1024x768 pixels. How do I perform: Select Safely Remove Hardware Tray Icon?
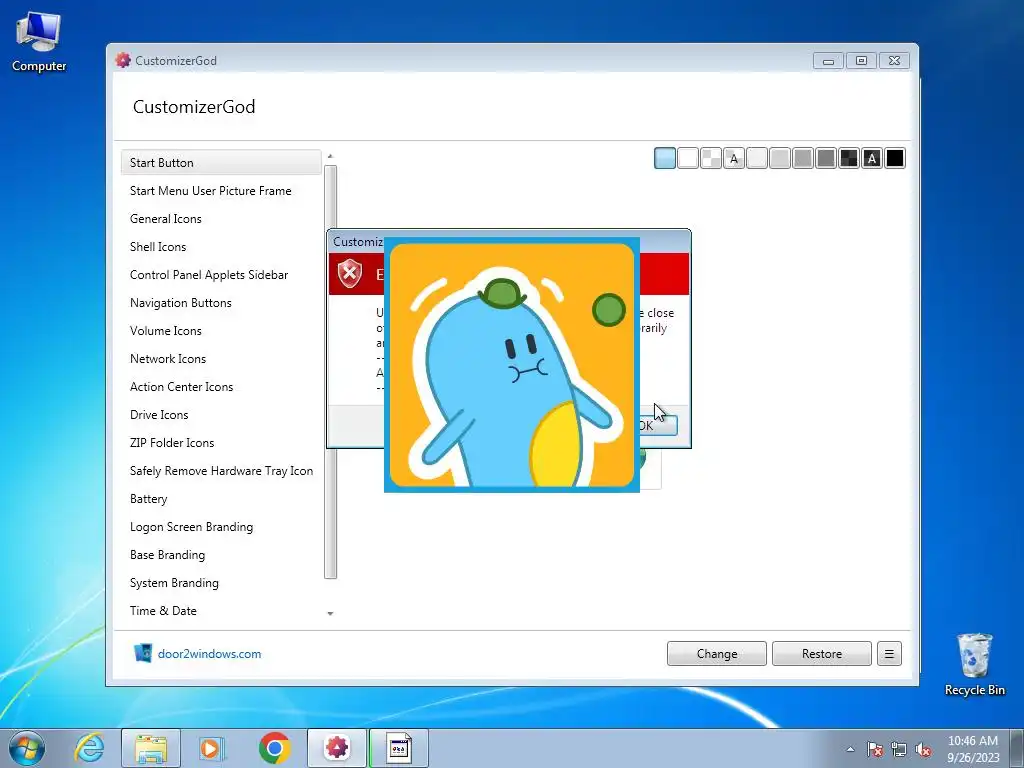pos(221,472)
